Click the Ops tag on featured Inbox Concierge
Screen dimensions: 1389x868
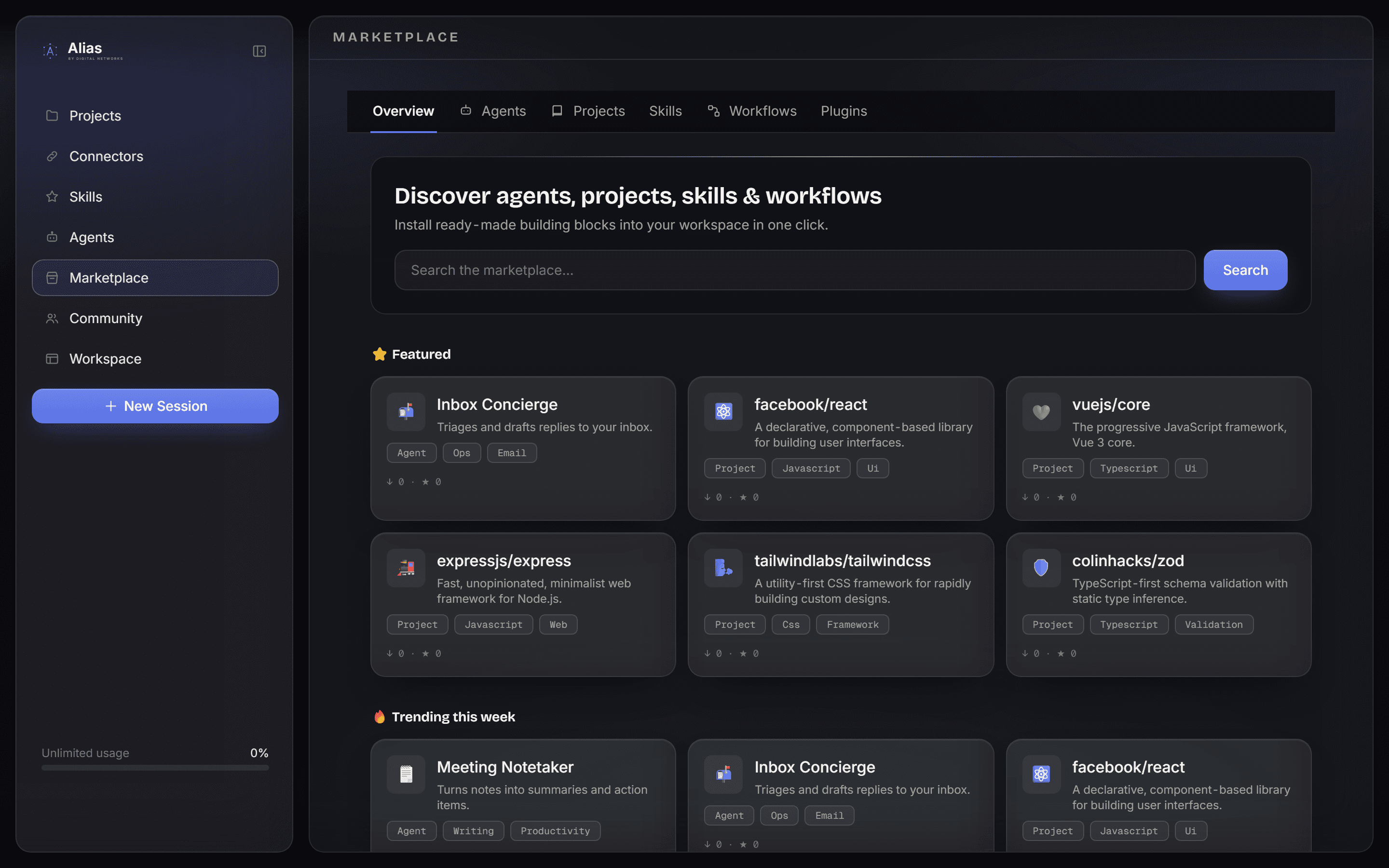coord(462,453)
